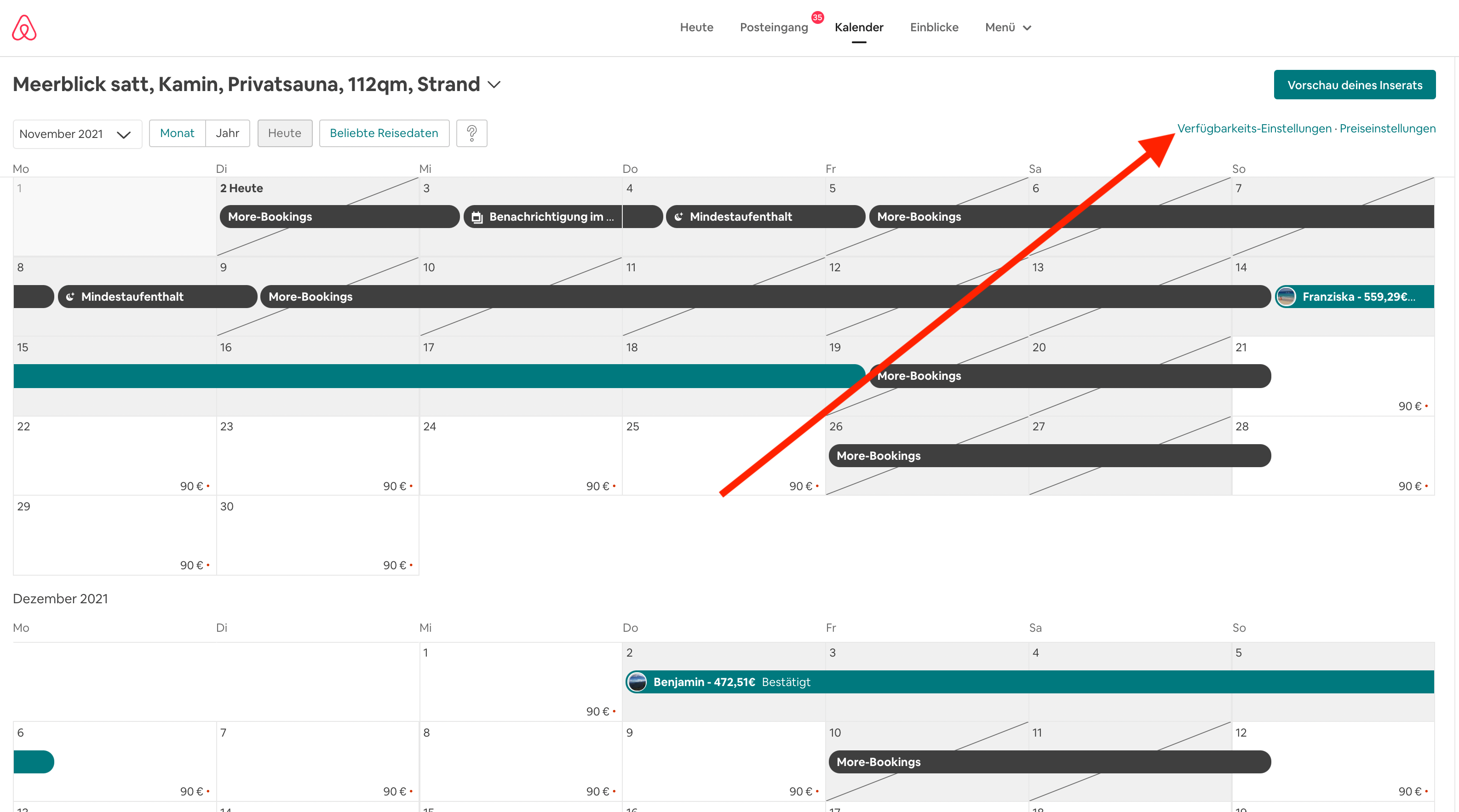Click the moon icon in Mindestaufenthalt bar on day 4
Screen dimensions: 1459x812
(x=678, y=216)
